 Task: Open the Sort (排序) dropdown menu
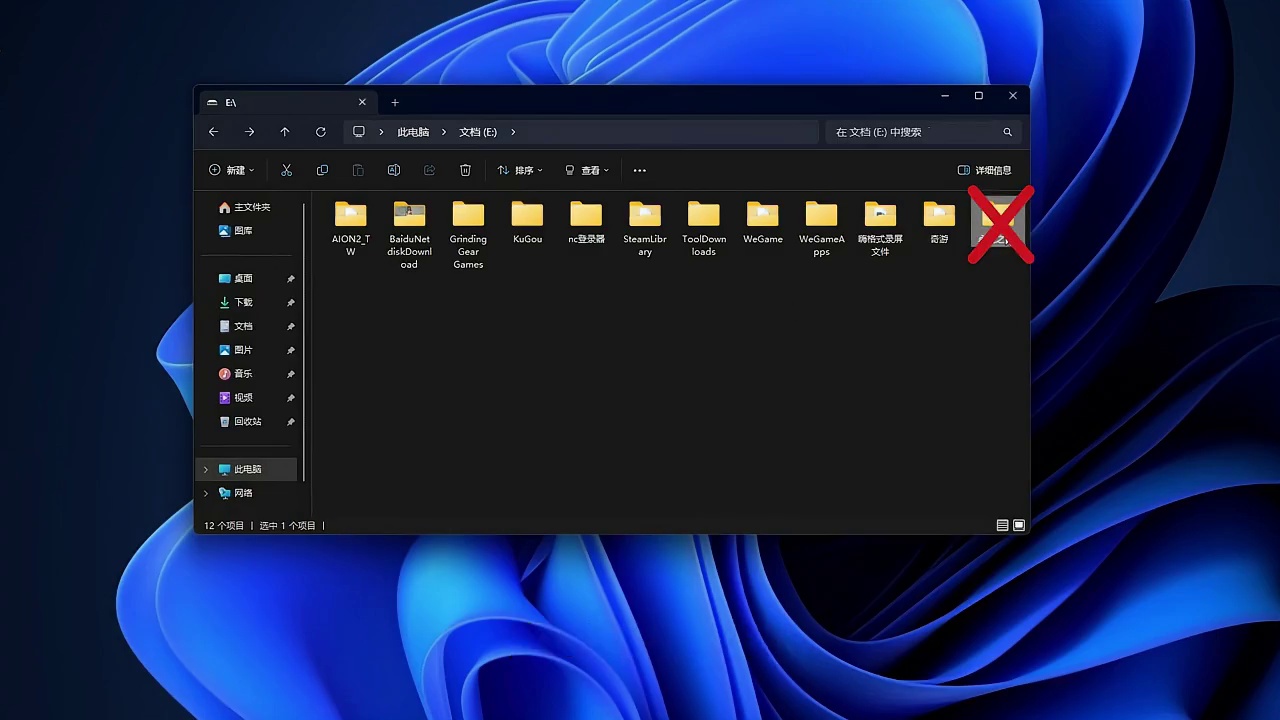tap(520, 170)
